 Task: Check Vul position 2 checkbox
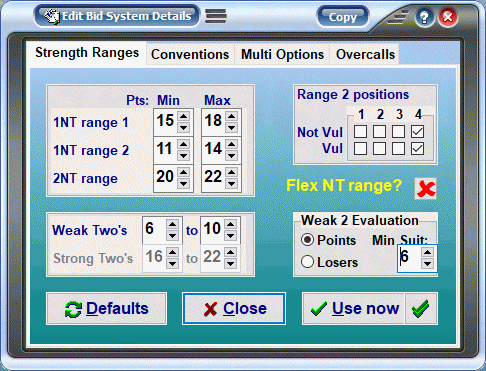click(379, 149)
